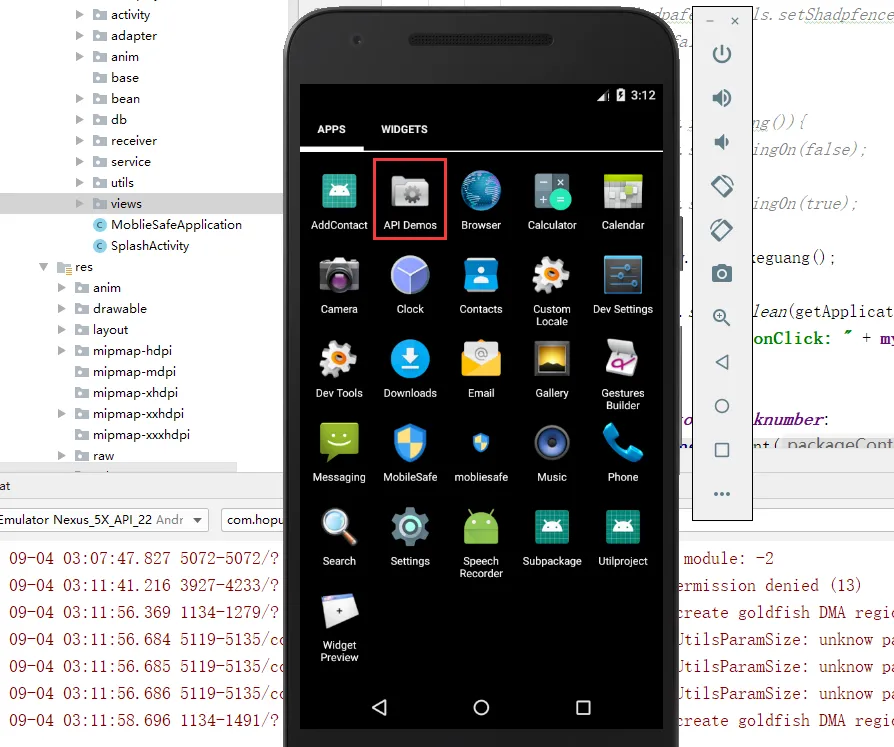Rotate the emulator left
This screenshot has height=747, width=894.
722,186
